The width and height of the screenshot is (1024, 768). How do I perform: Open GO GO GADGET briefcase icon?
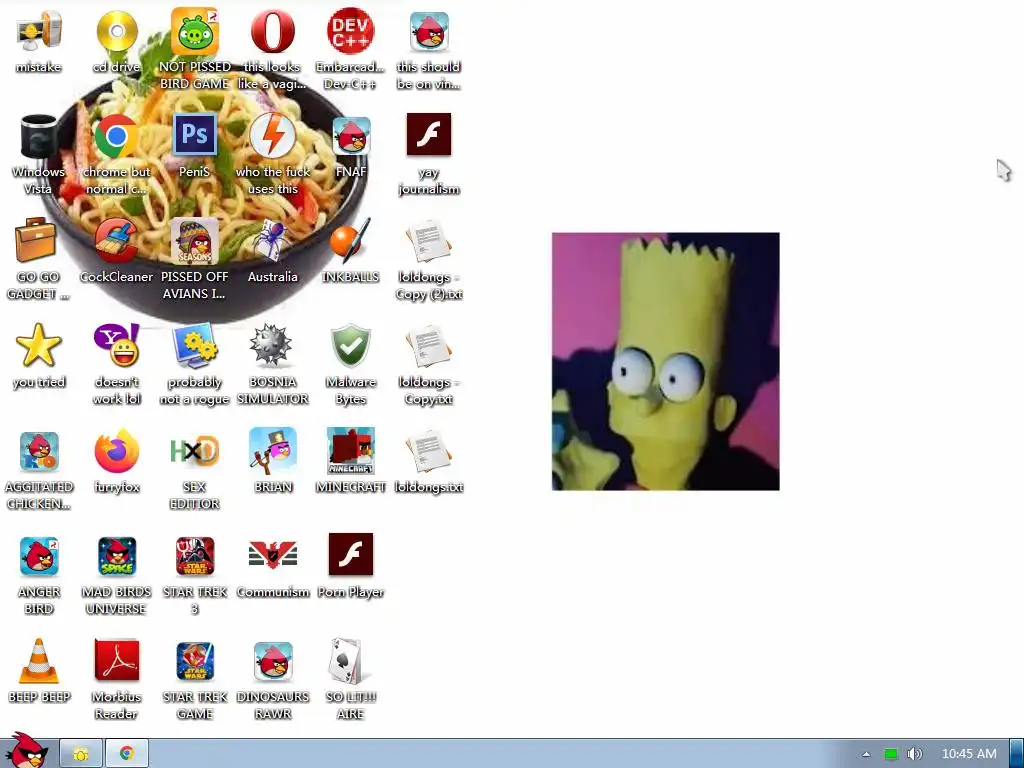click(36, 240)
